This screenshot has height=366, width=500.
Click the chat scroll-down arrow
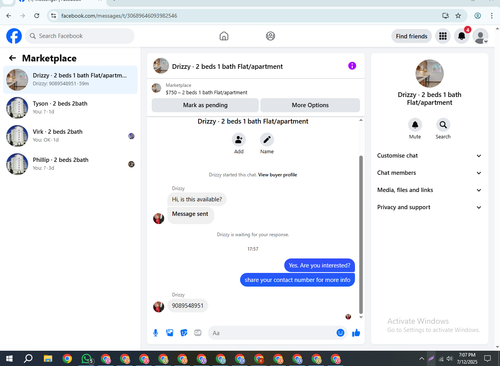(361, 317)
